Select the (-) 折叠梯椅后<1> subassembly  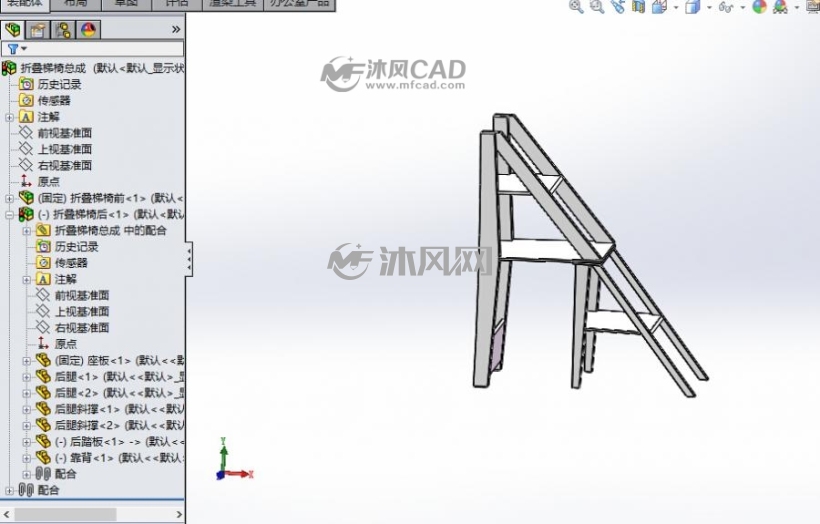tap(101, 214)
